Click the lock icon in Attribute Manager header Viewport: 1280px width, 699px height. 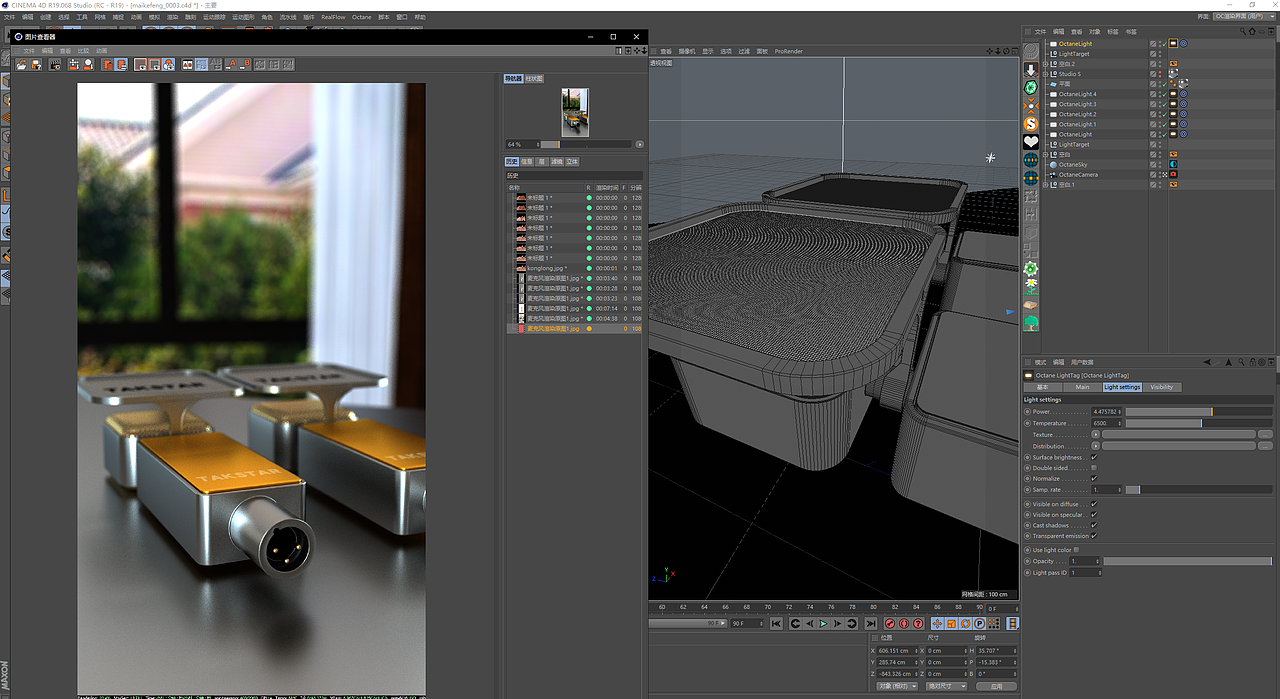tap(1253, 362)
